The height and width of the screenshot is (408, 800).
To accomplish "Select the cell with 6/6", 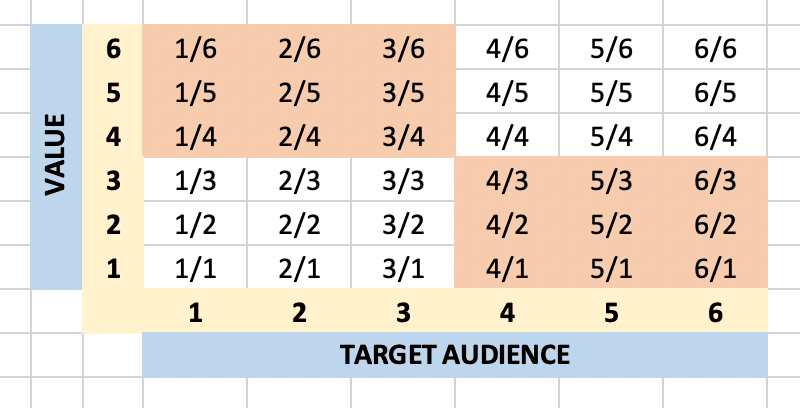I will tap(715, 47).
